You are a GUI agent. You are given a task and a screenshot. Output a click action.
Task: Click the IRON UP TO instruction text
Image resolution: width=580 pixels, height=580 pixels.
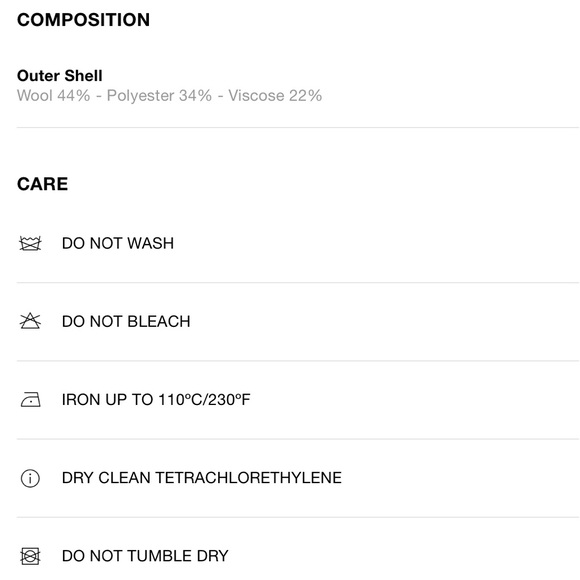[156, 399]
